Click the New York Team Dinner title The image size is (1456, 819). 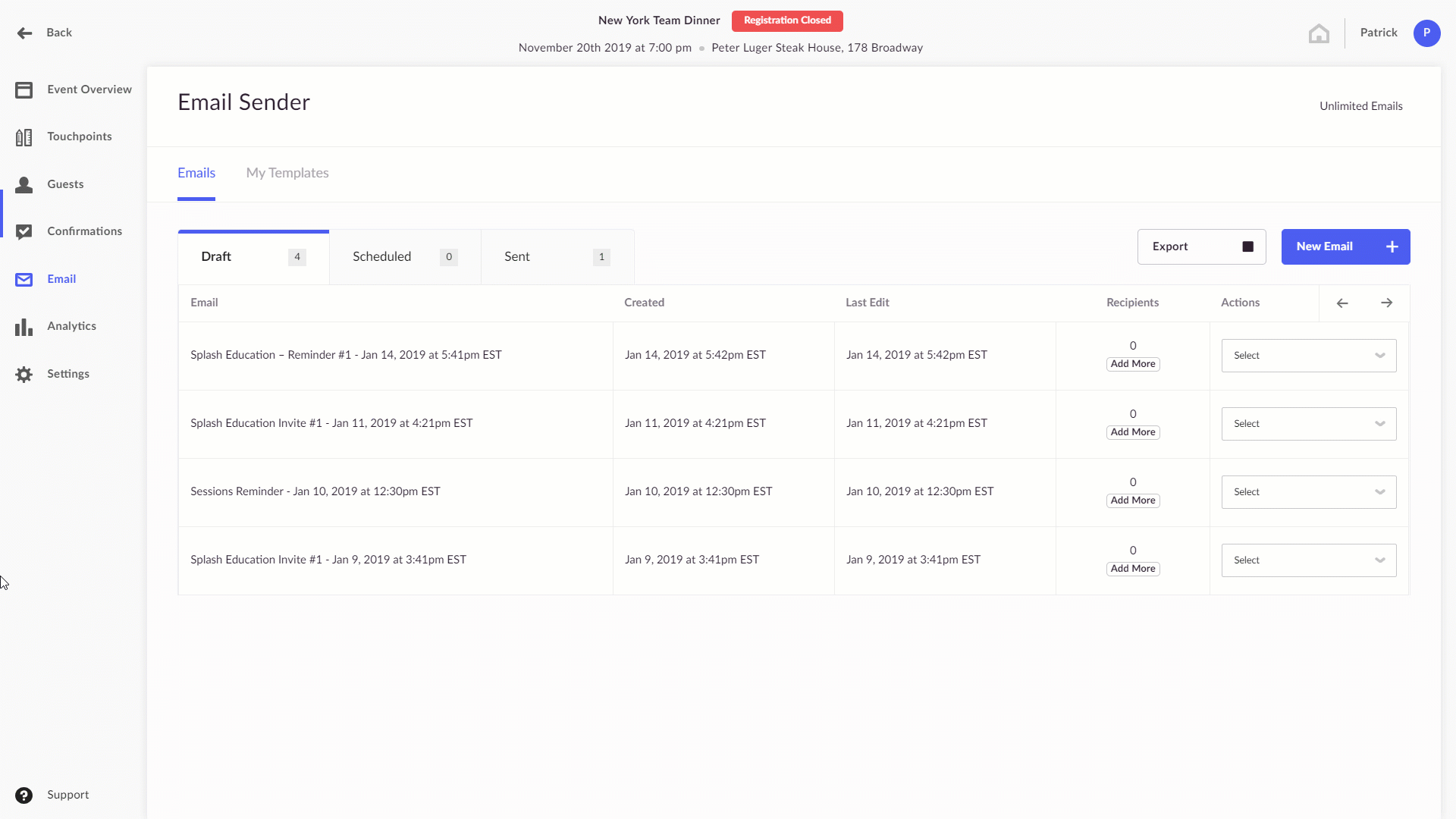(659, 20)
